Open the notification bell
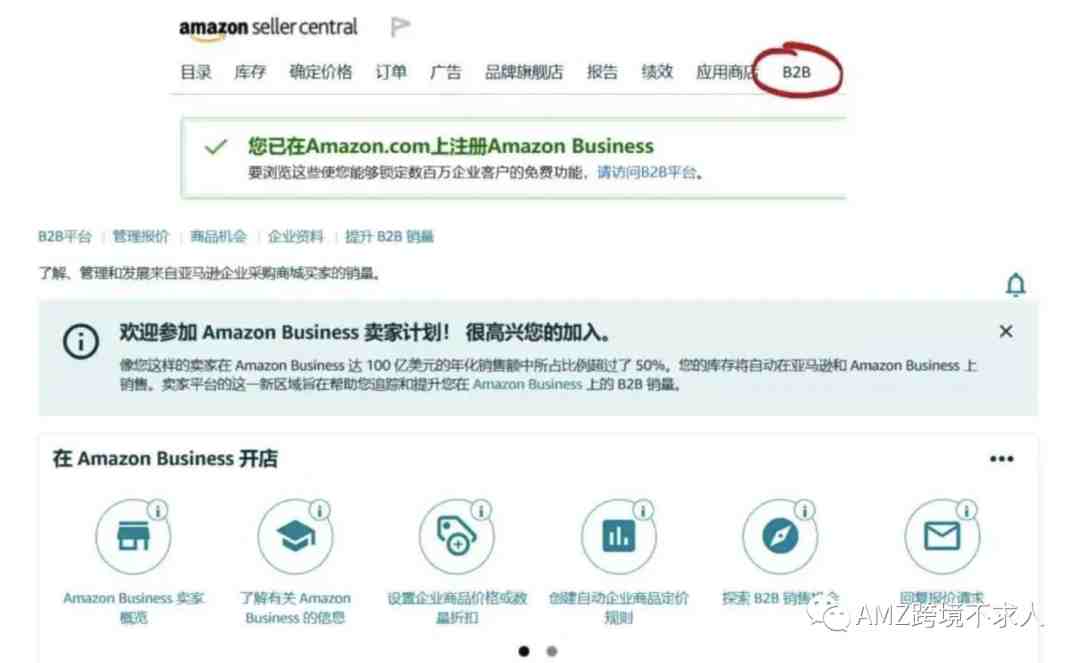1080x663 pixels. click(x=1015, y=284)
